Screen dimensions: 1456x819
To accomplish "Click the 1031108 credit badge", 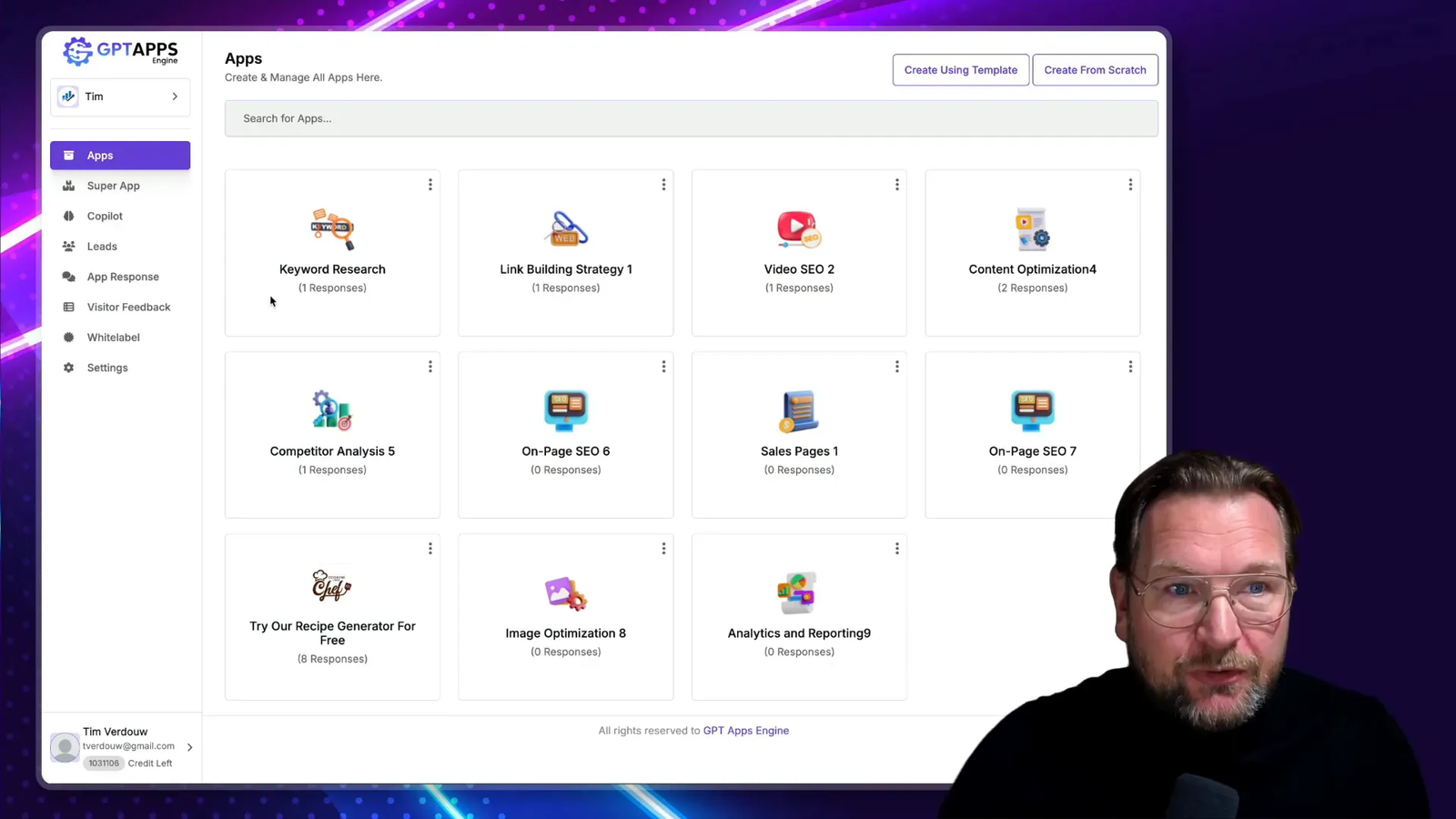I will tap(104, 763).
